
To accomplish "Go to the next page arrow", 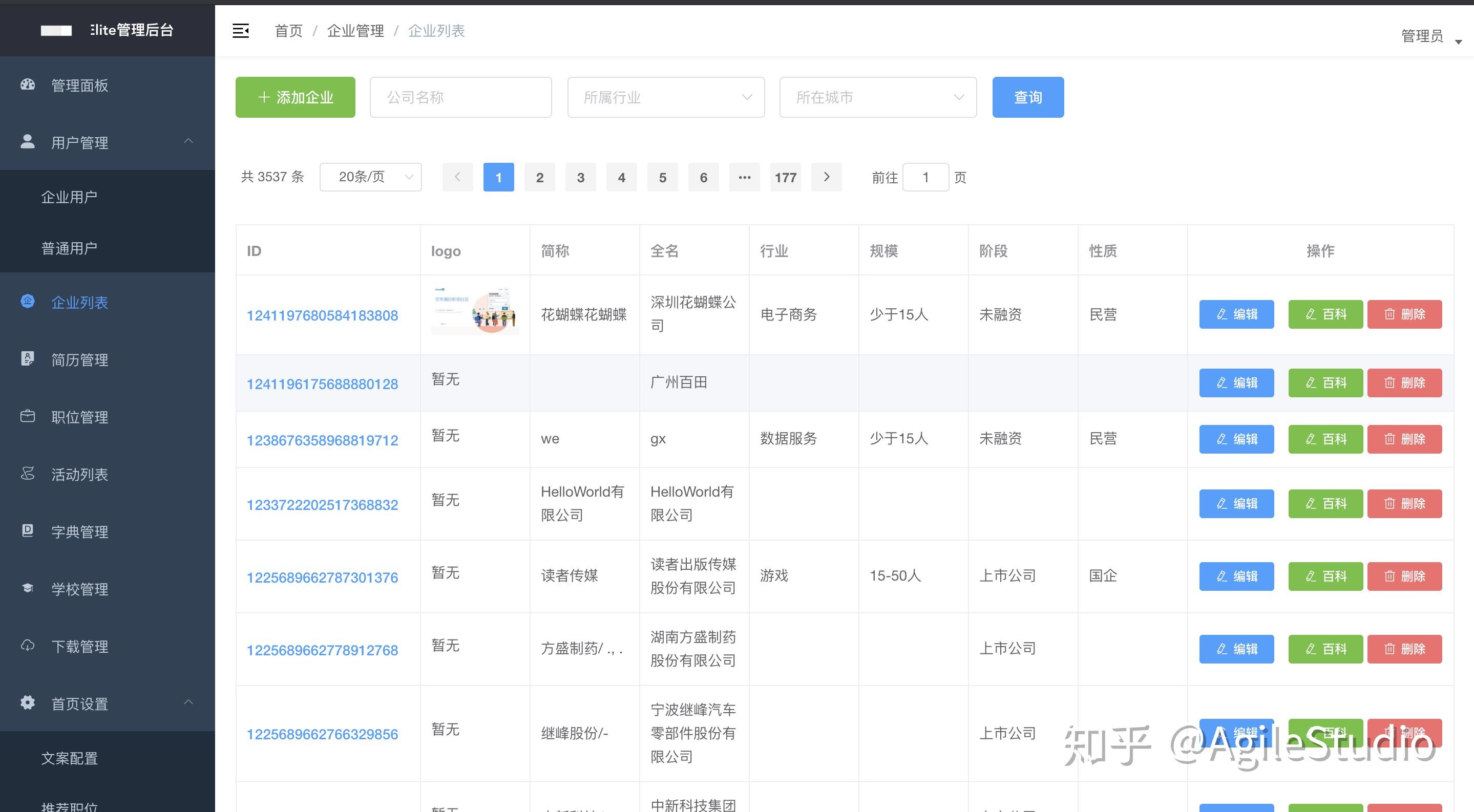I will (826, 177).
